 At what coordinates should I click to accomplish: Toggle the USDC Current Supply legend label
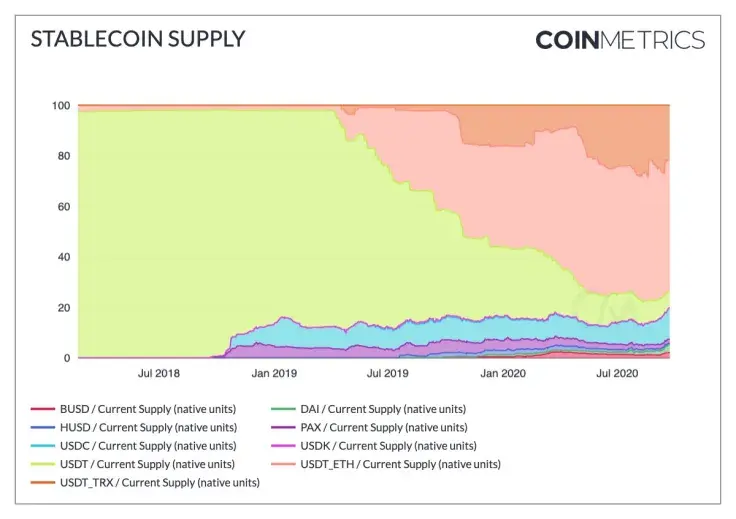click(x=148, y=446)
